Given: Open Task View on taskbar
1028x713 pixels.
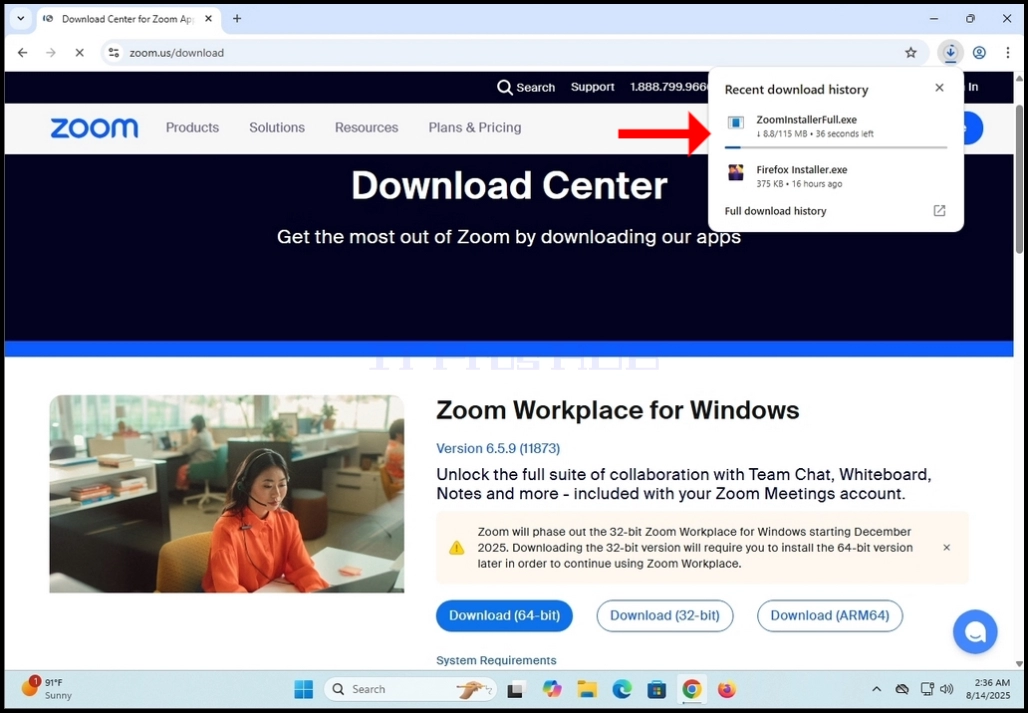Looking at the screenshot, I should pyautogui.click(x=516, y=689).
